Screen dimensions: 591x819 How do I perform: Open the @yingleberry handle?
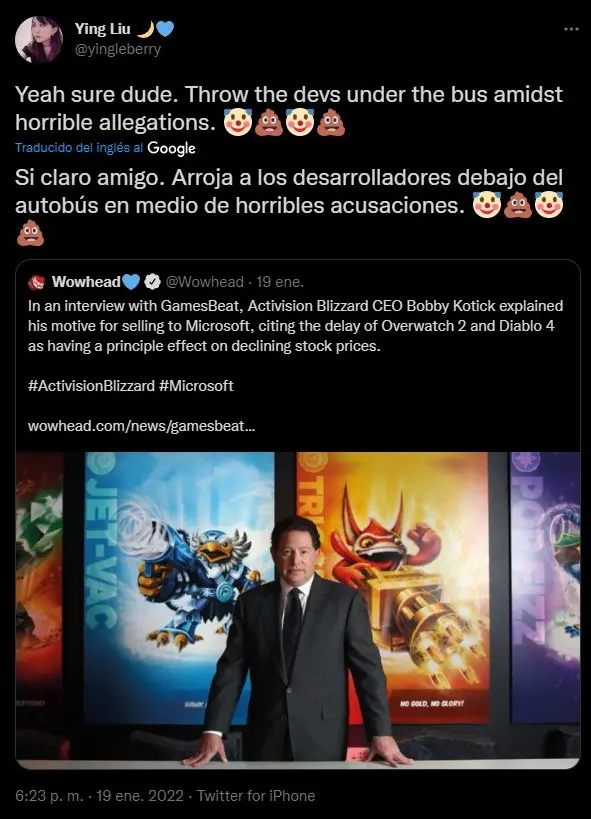click(x=118, y=49)
